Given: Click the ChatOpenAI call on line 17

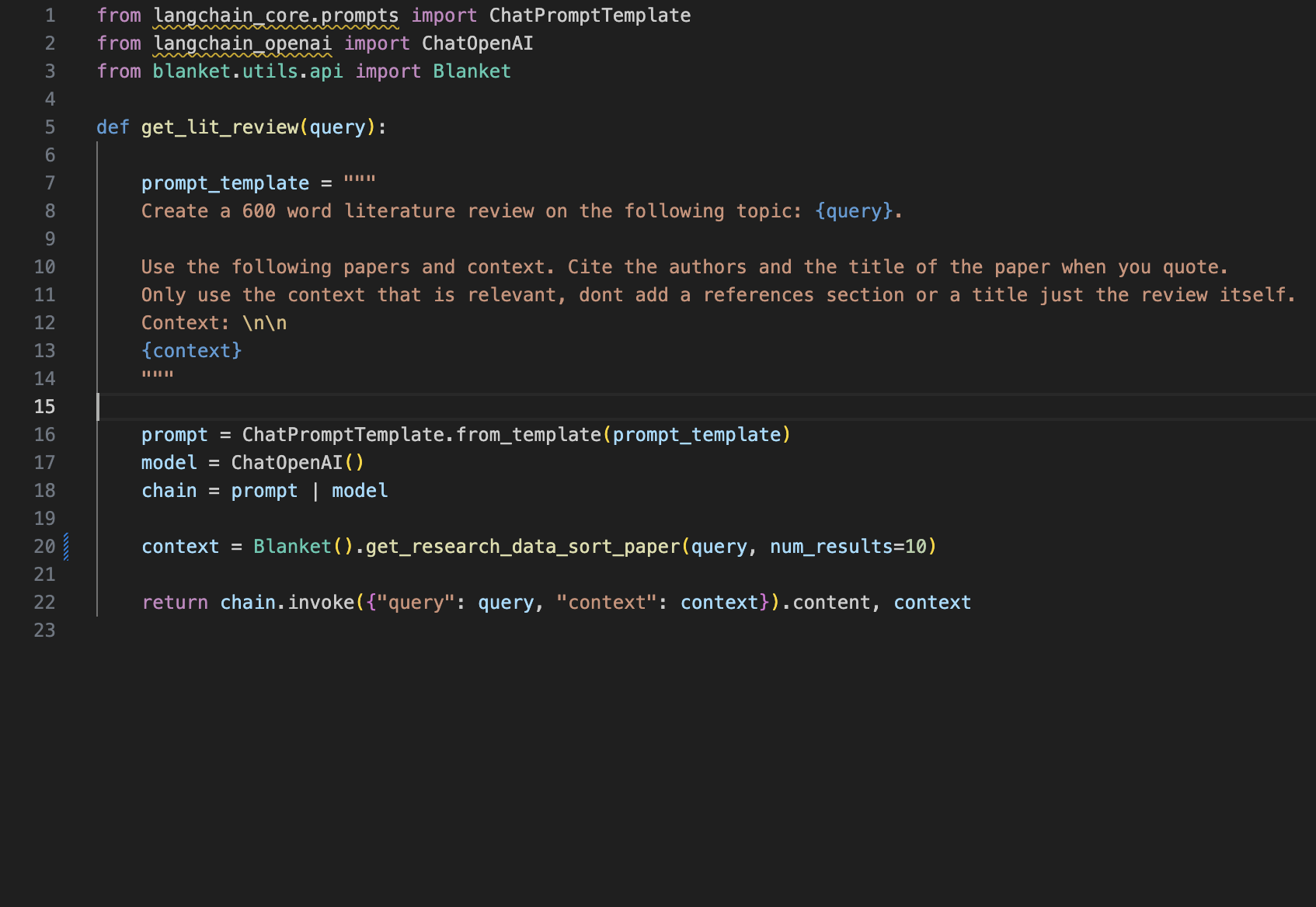Looking at the screenshot, I should [287, 462].
